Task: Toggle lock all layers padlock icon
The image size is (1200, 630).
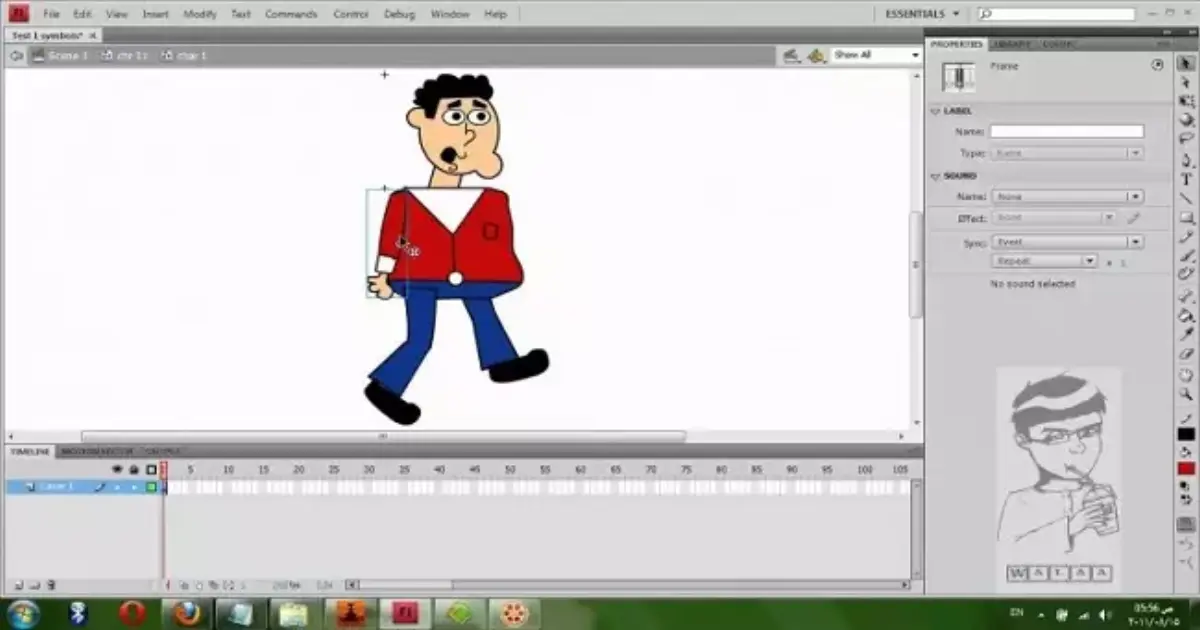Action: coord(133,469)
